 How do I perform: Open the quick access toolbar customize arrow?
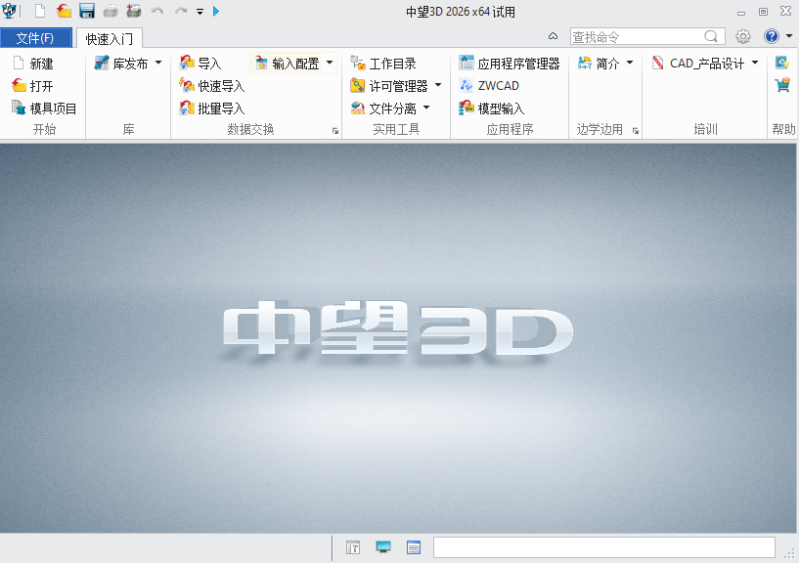click(200, 11)
